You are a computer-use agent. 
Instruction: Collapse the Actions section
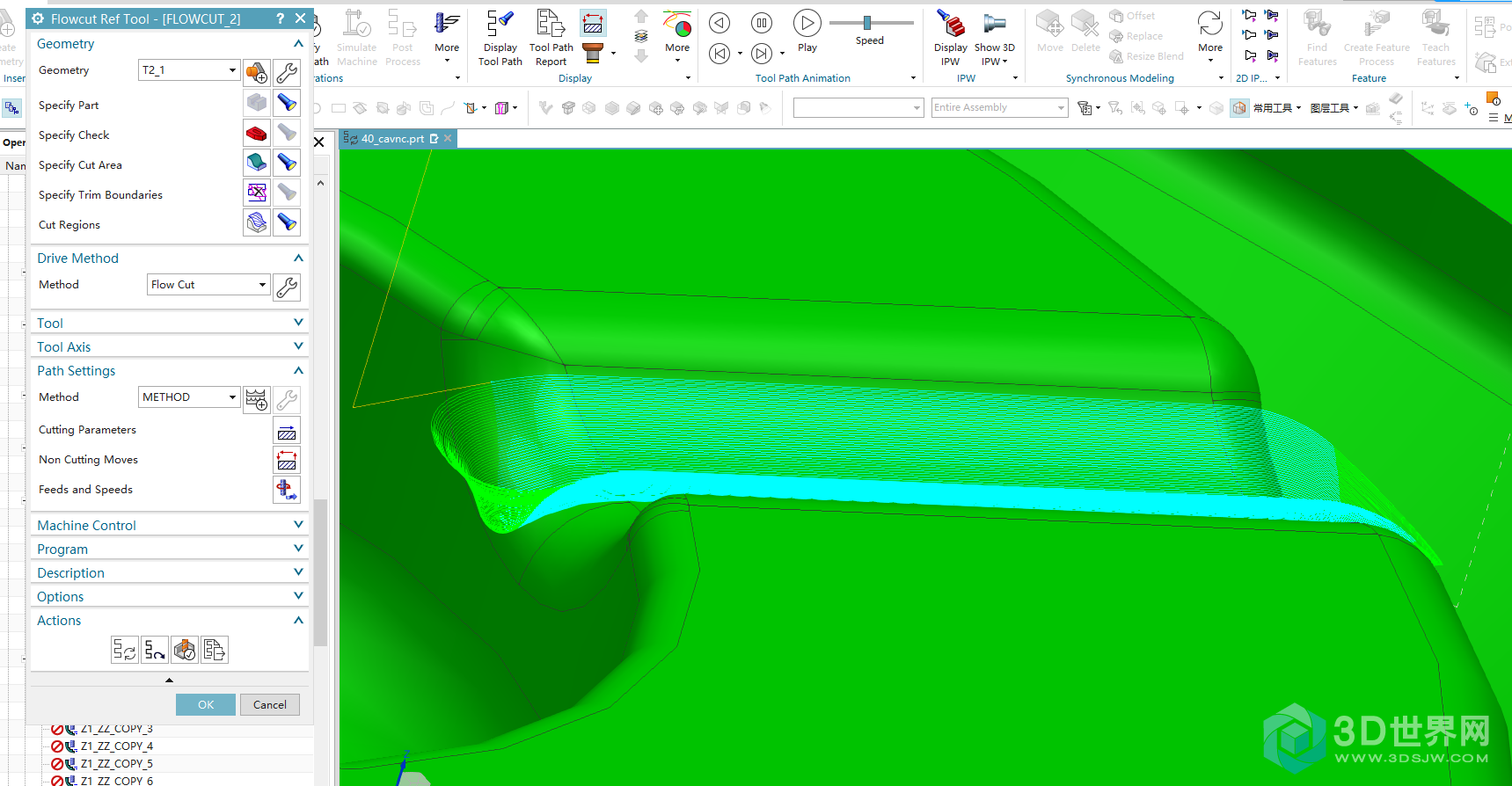coord(298,620)
